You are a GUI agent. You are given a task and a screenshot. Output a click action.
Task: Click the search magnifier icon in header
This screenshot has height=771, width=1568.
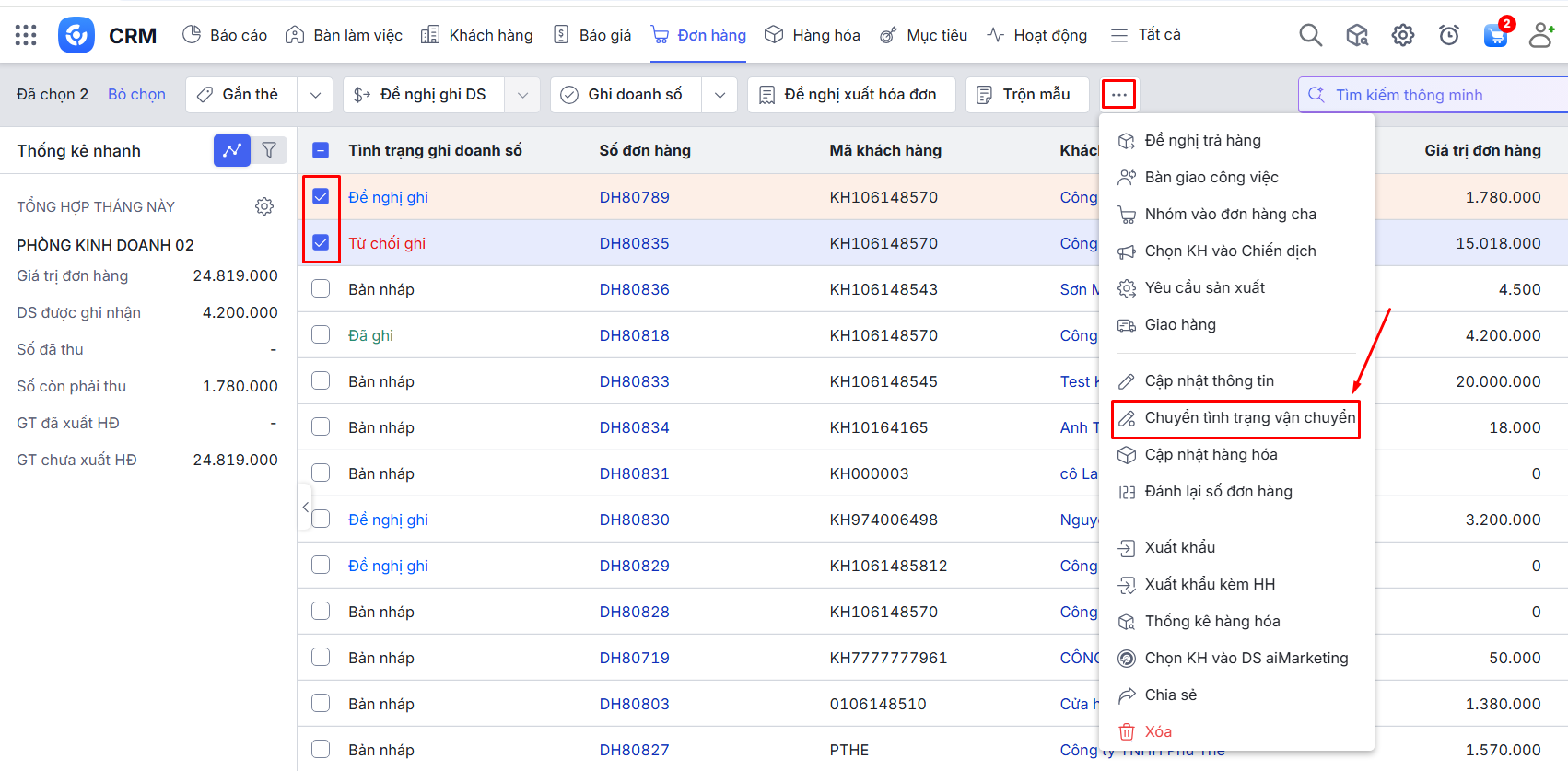(x=1310, y=35)
